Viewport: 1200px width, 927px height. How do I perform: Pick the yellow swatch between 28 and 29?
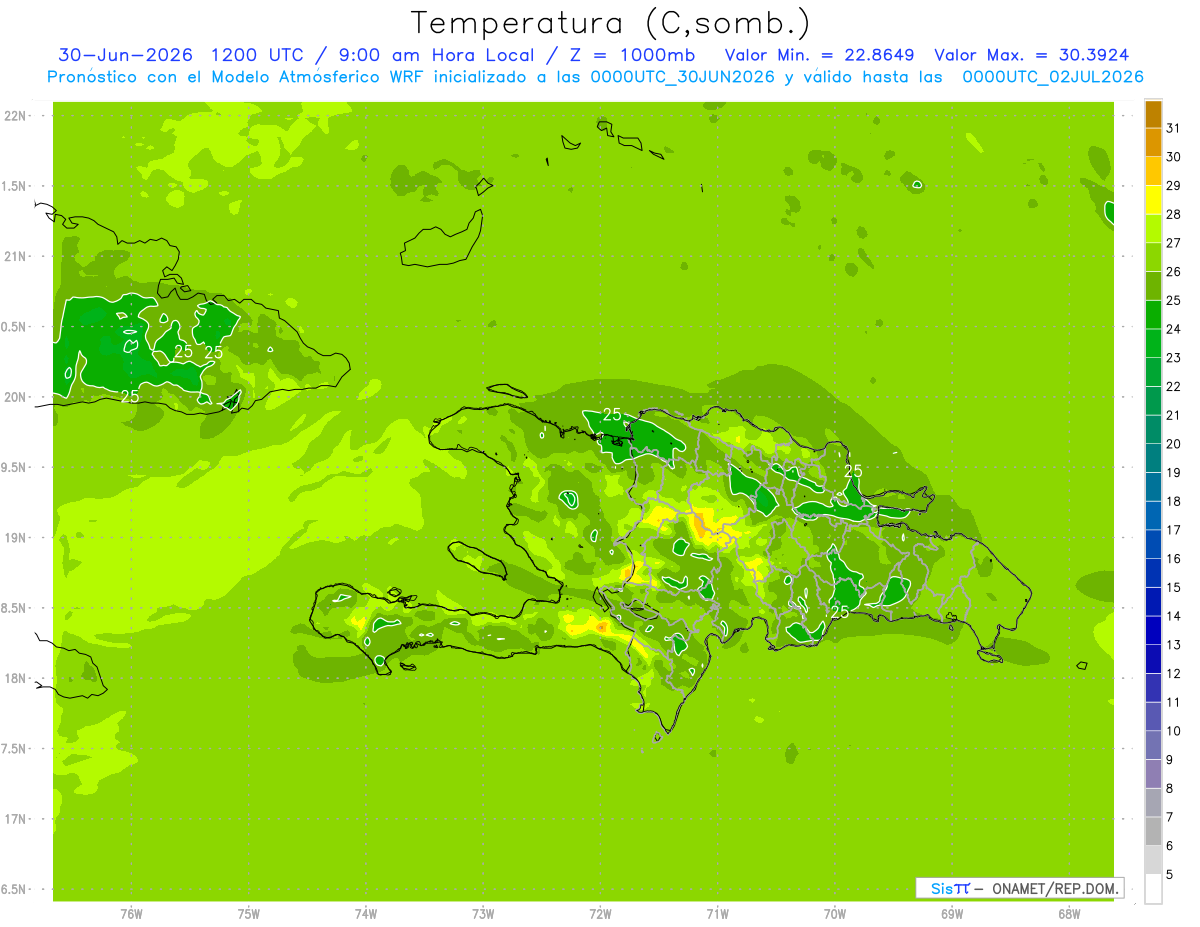(1153, 200)
